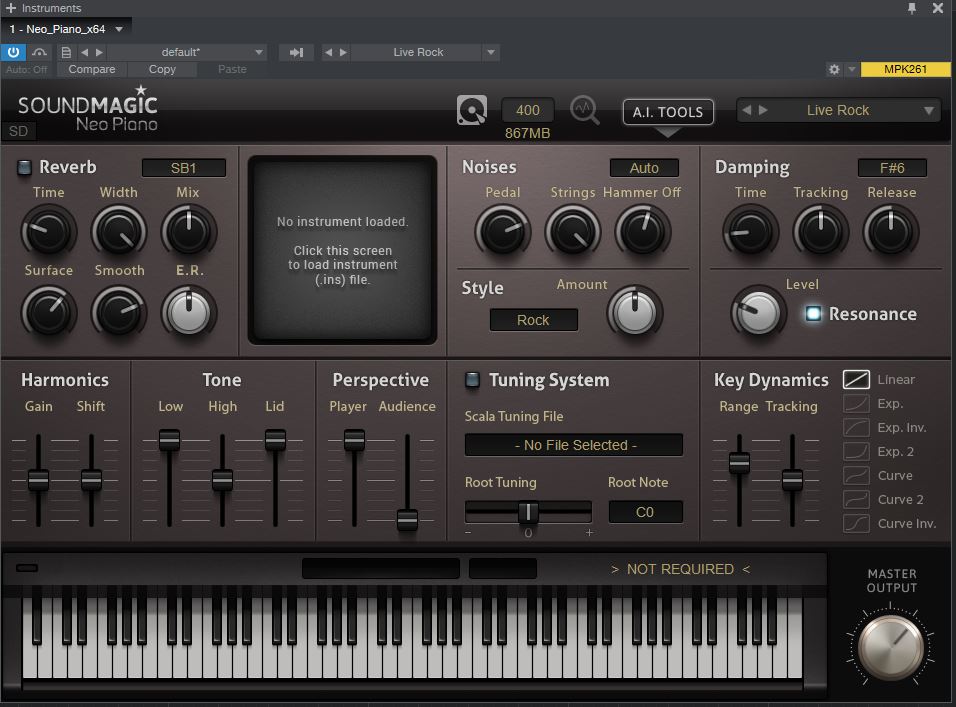Screen dimensions: 956x707
Task: Click the waveform magnifier analysis icon
Action: pos(585,110)
